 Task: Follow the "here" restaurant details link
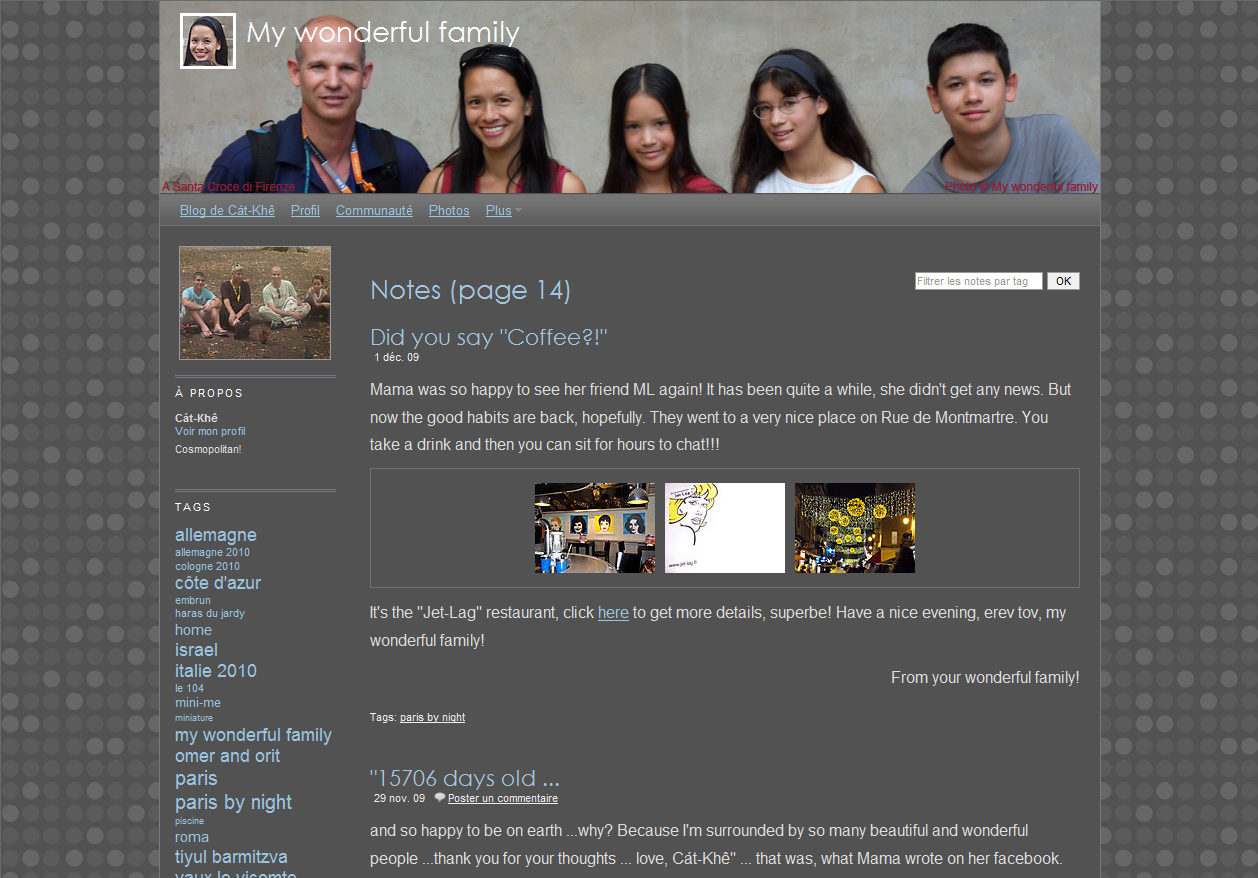[613, 613]
